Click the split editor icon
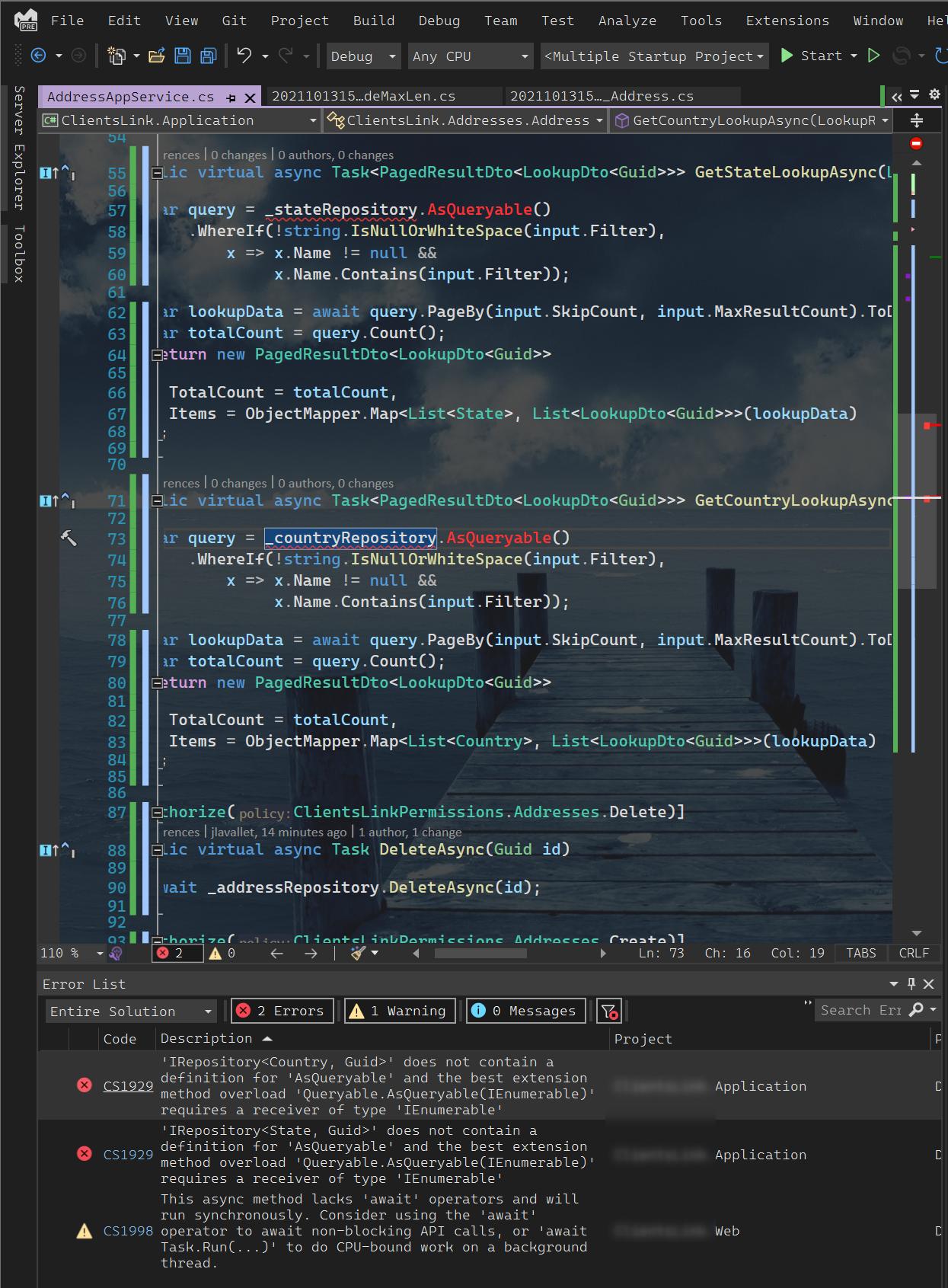Viewport: 948px width, 1288px height. 917,121
